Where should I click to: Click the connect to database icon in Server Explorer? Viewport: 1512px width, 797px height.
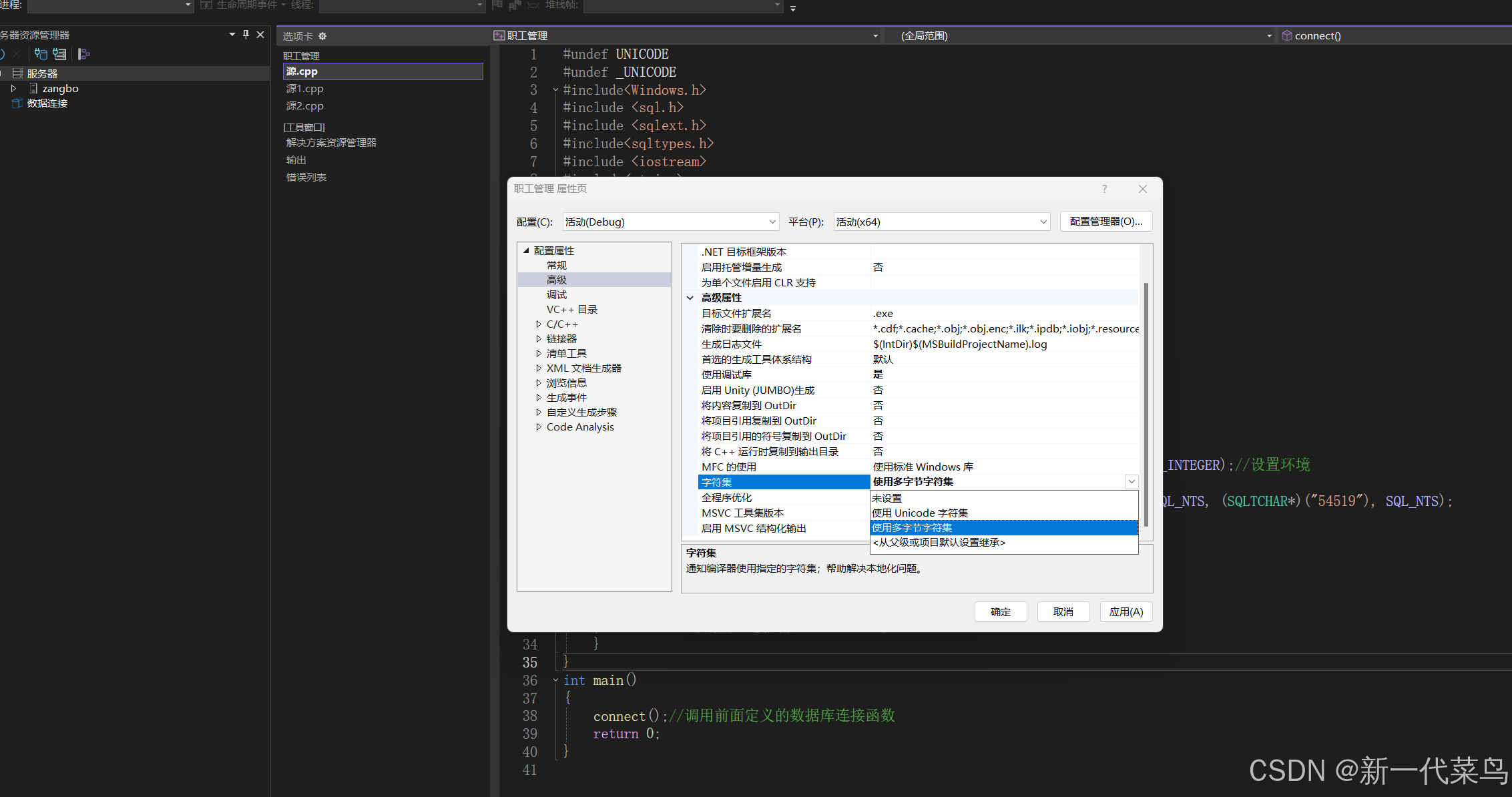(x=40, y=53)
